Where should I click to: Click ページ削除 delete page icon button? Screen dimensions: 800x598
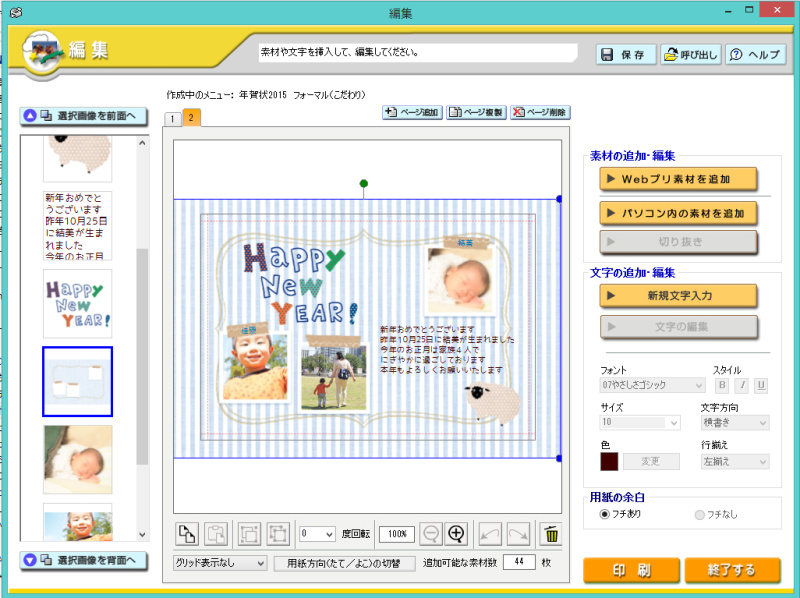(540, 112)
